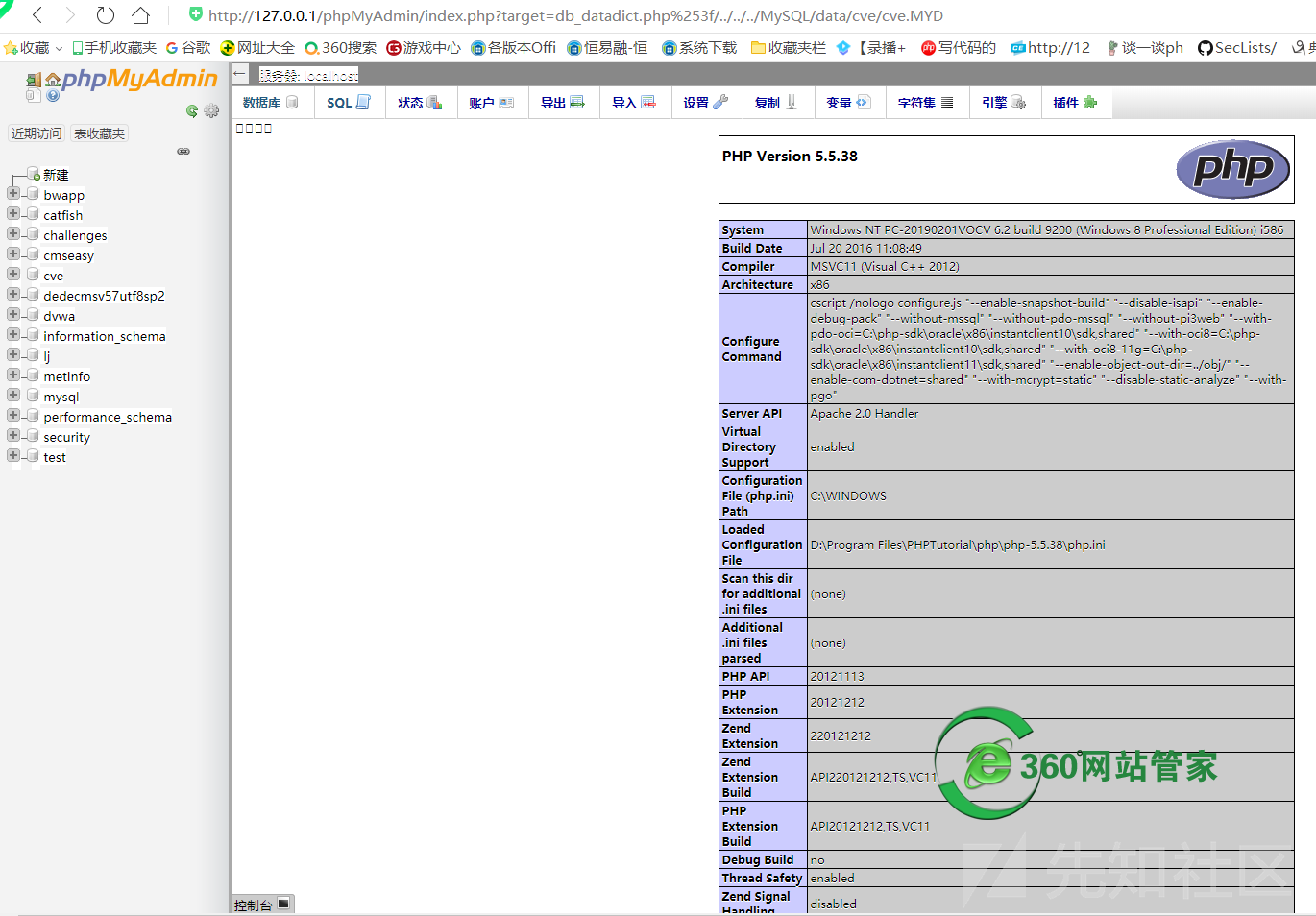Click the browser forward arrow
Image resolution: width=1316 pixels, height=916 pixels.
tap(70, 14)
